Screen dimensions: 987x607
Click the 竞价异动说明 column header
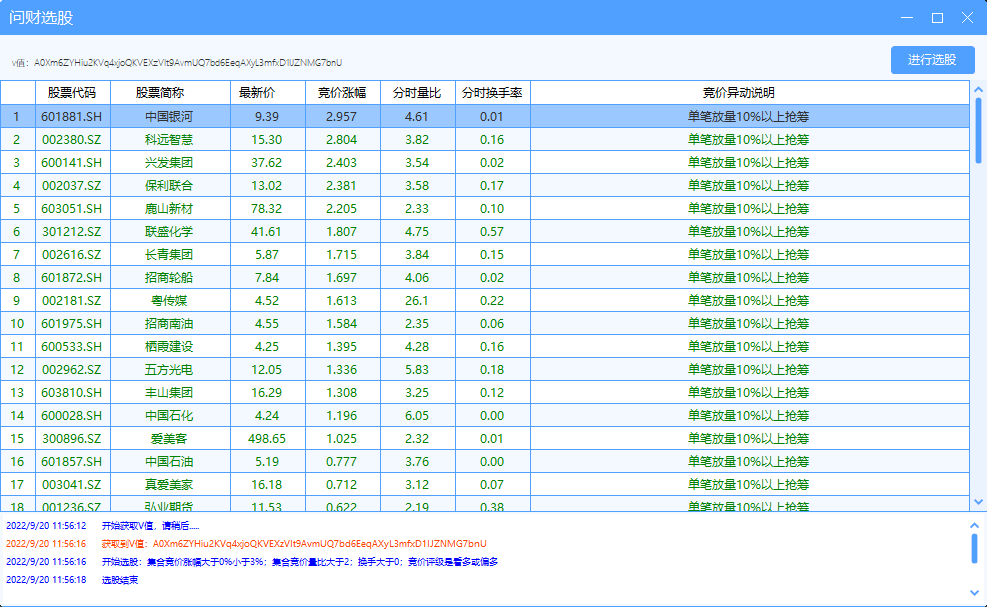(750, 93)
